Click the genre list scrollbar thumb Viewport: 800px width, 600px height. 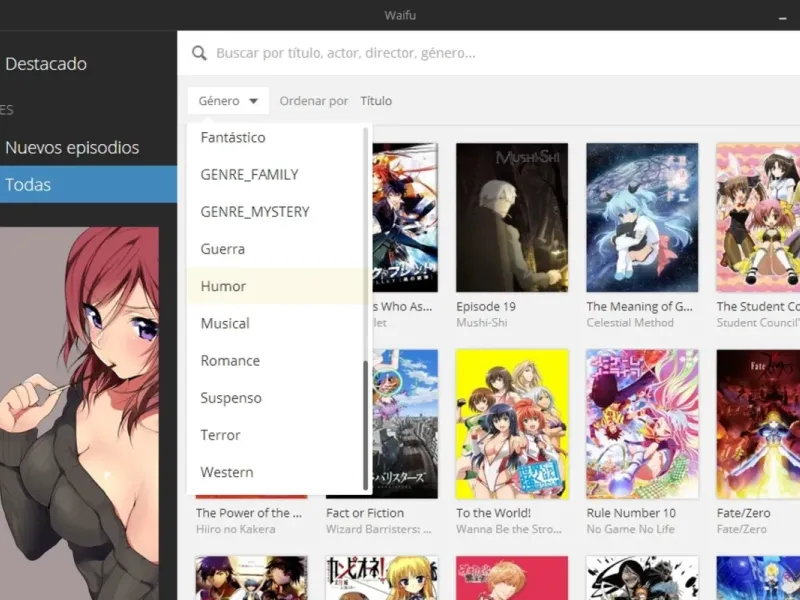pyautogui.click(x=365, y=426)
